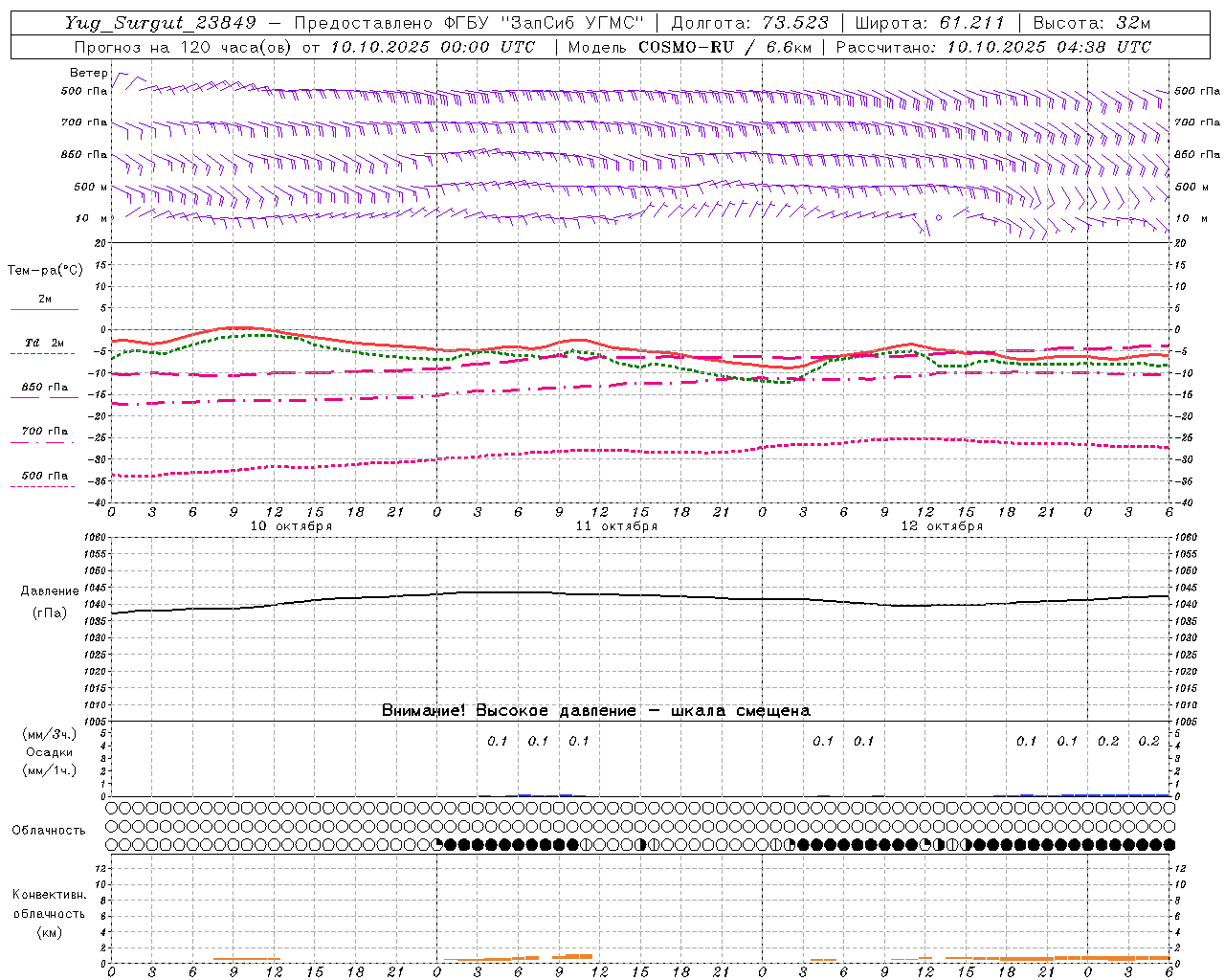Click the 10 октября date label
Image resolution: width=1225 pixels, height=980 pixels.
291,526
